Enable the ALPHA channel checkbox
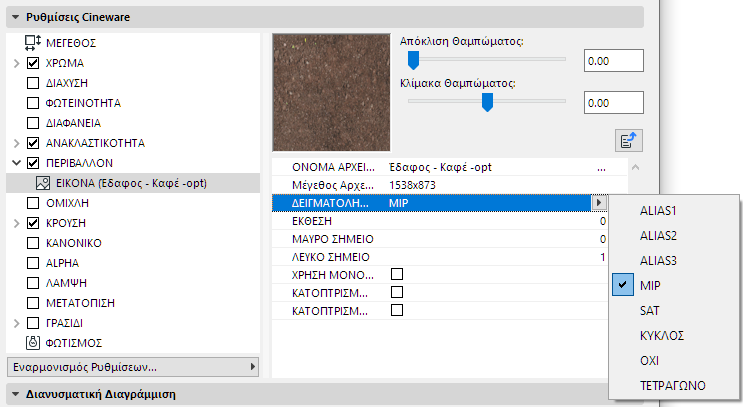The image size is (743, 407). point(33,263)
